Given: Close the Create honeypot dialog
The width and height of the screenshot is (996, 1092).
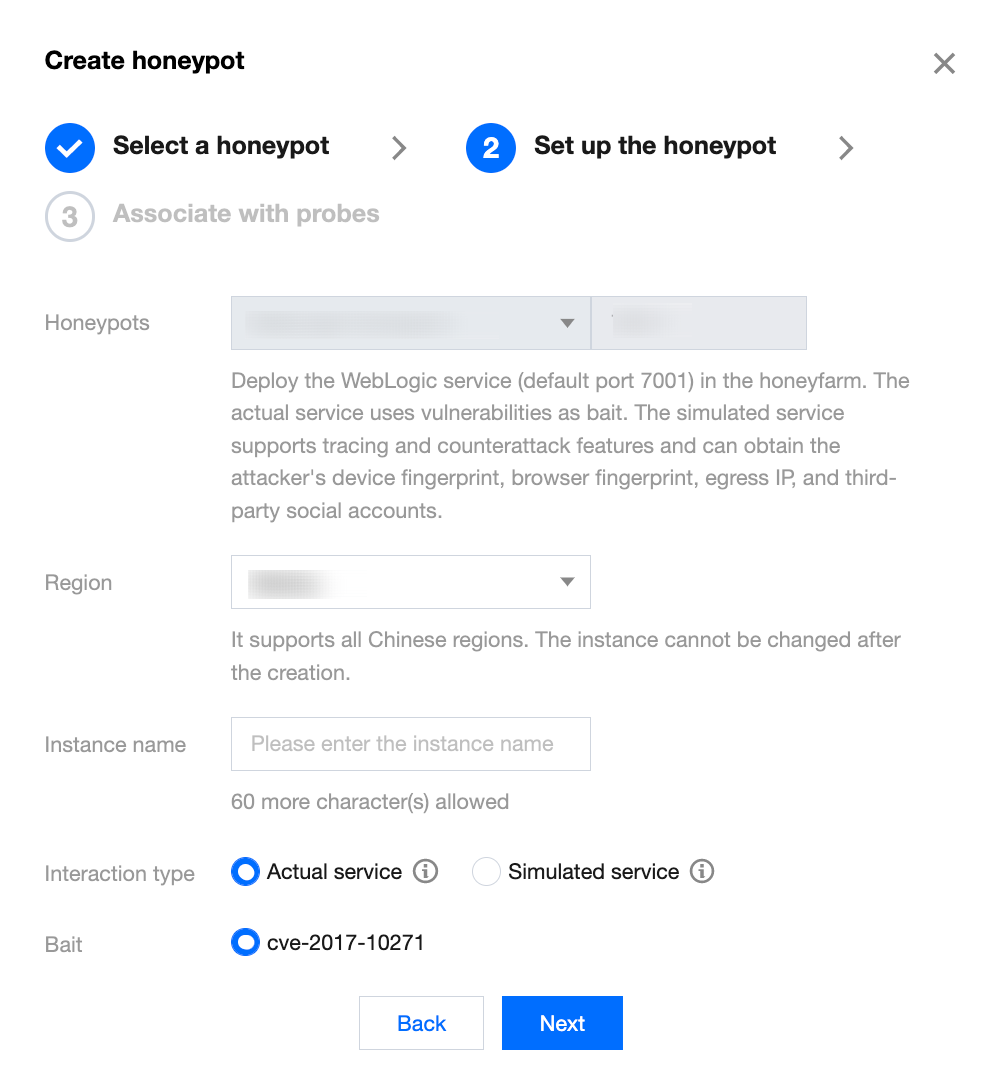Looking at the screenshot, I should [943, 64].
